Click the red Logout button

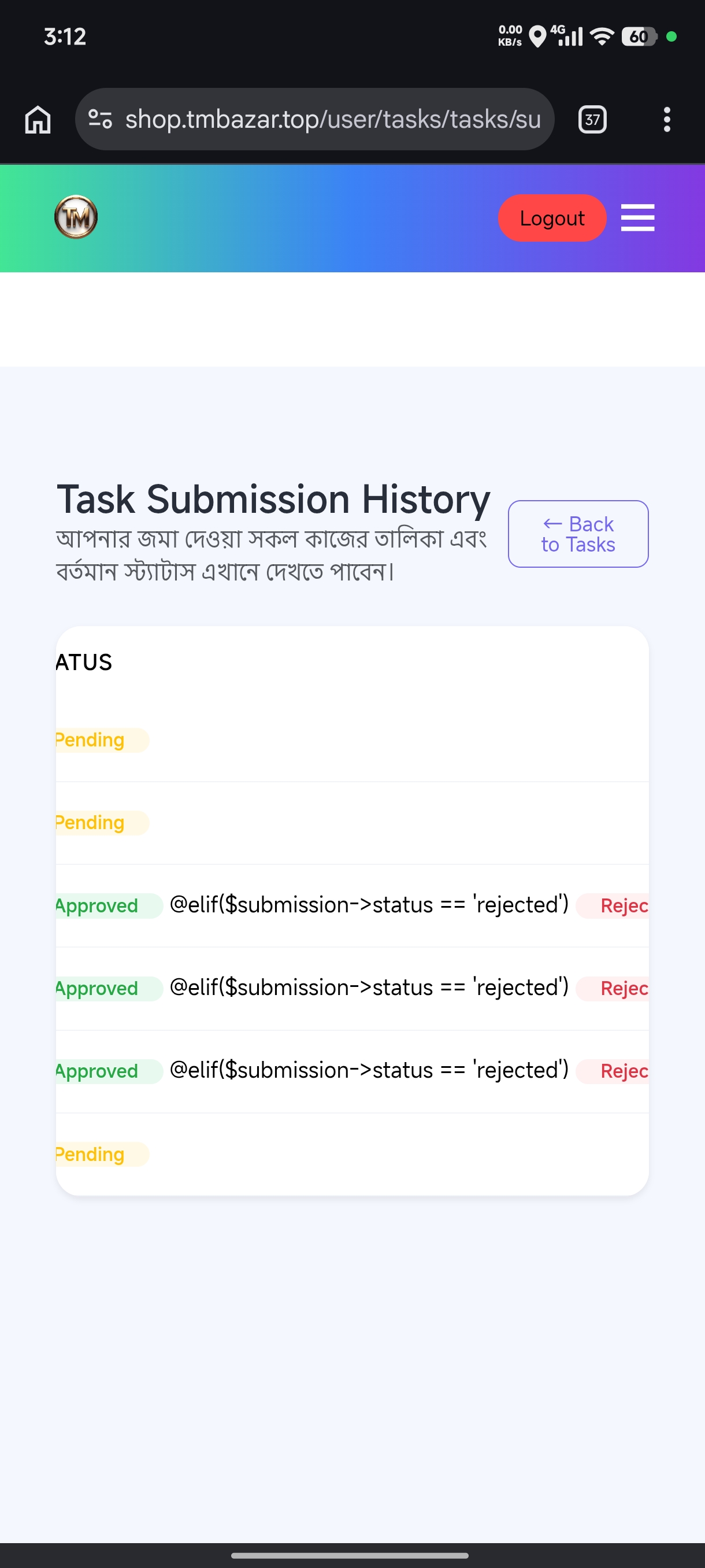point(552,218)
